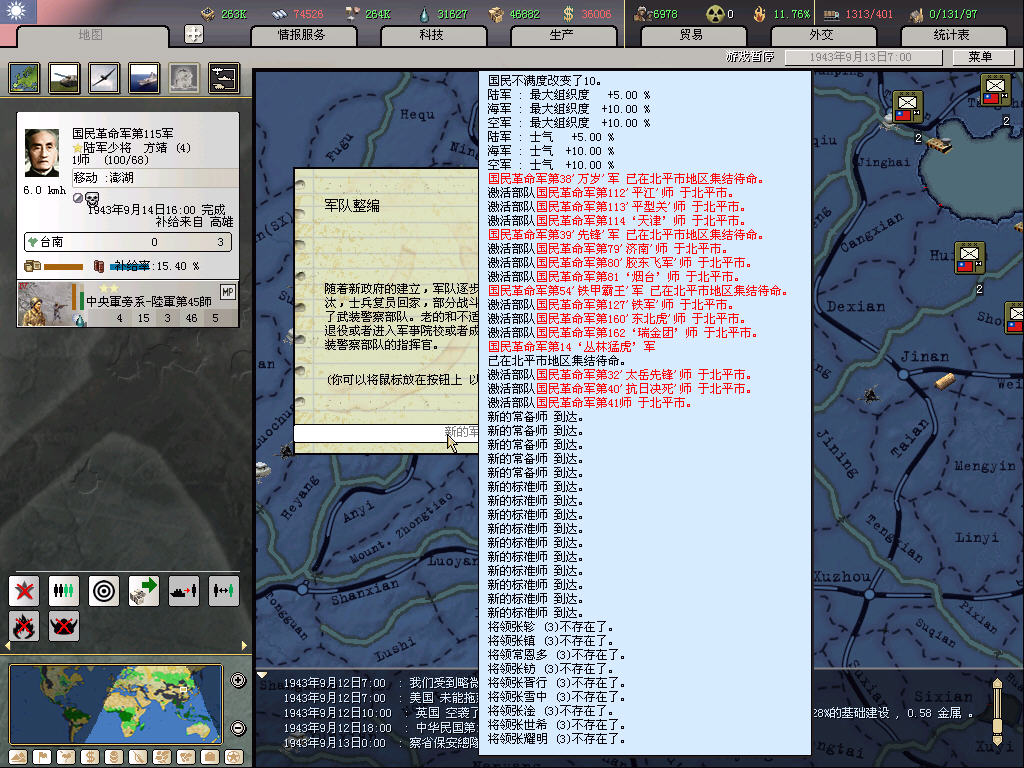Open the naval units list icon

[144, 77]
